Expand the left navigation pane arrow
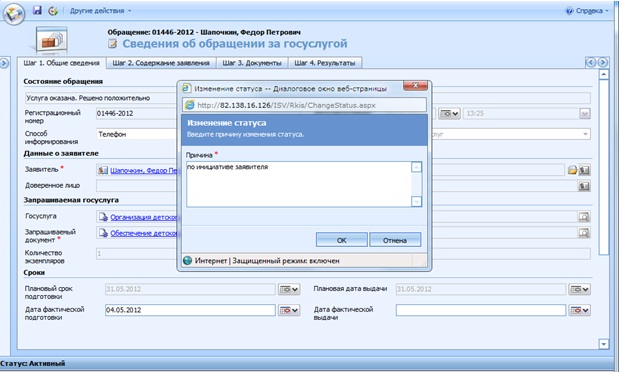 click(x=4, y=63)
